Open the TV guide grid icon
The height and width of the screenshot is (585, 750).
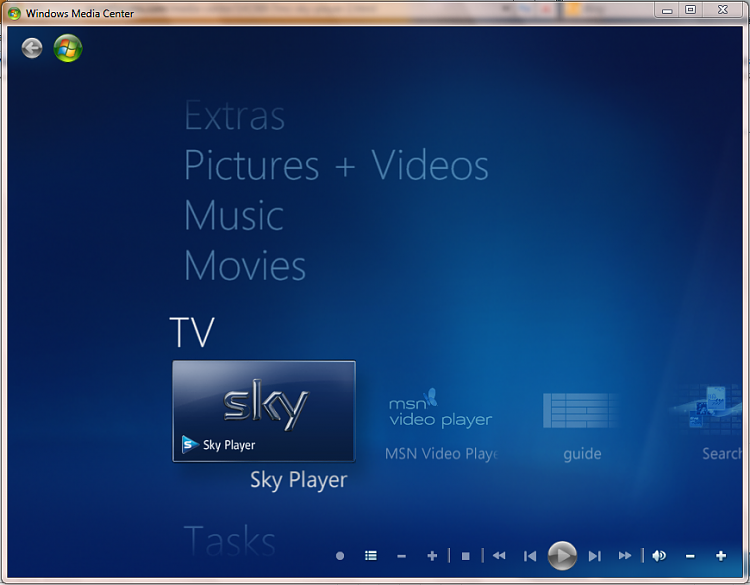(581, 410)
